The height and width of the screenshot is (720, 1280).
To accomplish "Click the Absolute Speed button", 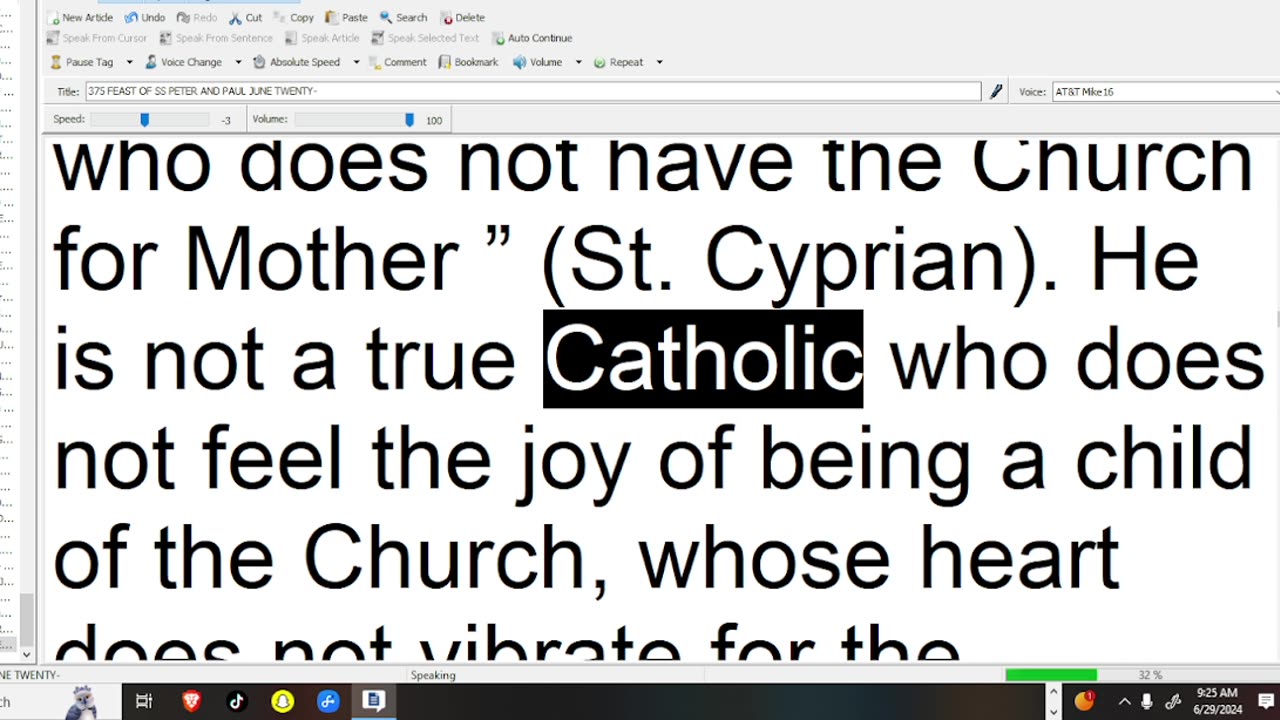I will tap(296, 62).
